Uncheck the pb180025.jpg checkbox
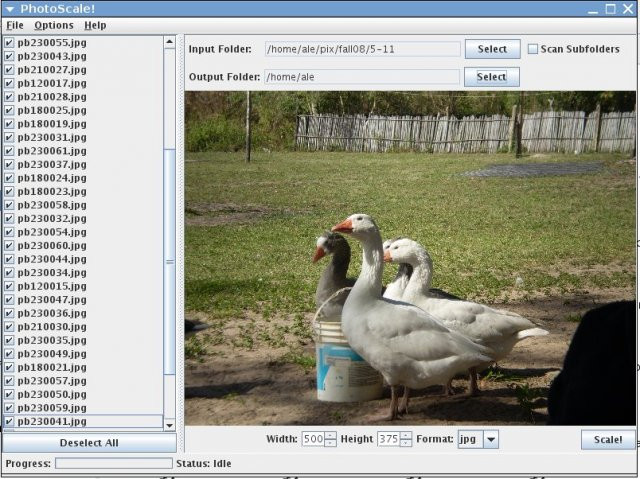The image size is (640, 479). (x=9, y=110)
